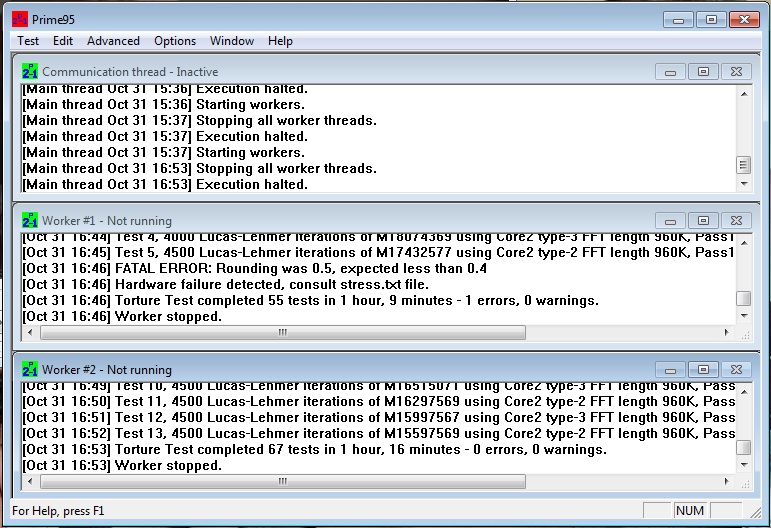
Task: Click down arrow of Communication thread scrollbar
Action: (744, 184)
